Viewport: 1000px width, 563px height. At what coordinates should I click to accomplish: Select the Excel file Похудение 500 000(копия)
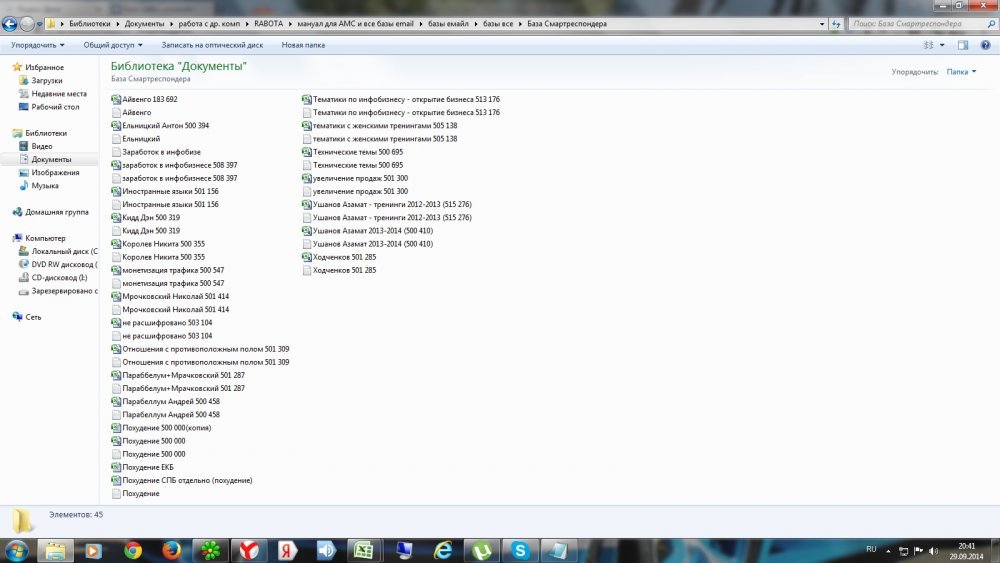(161, 428)
